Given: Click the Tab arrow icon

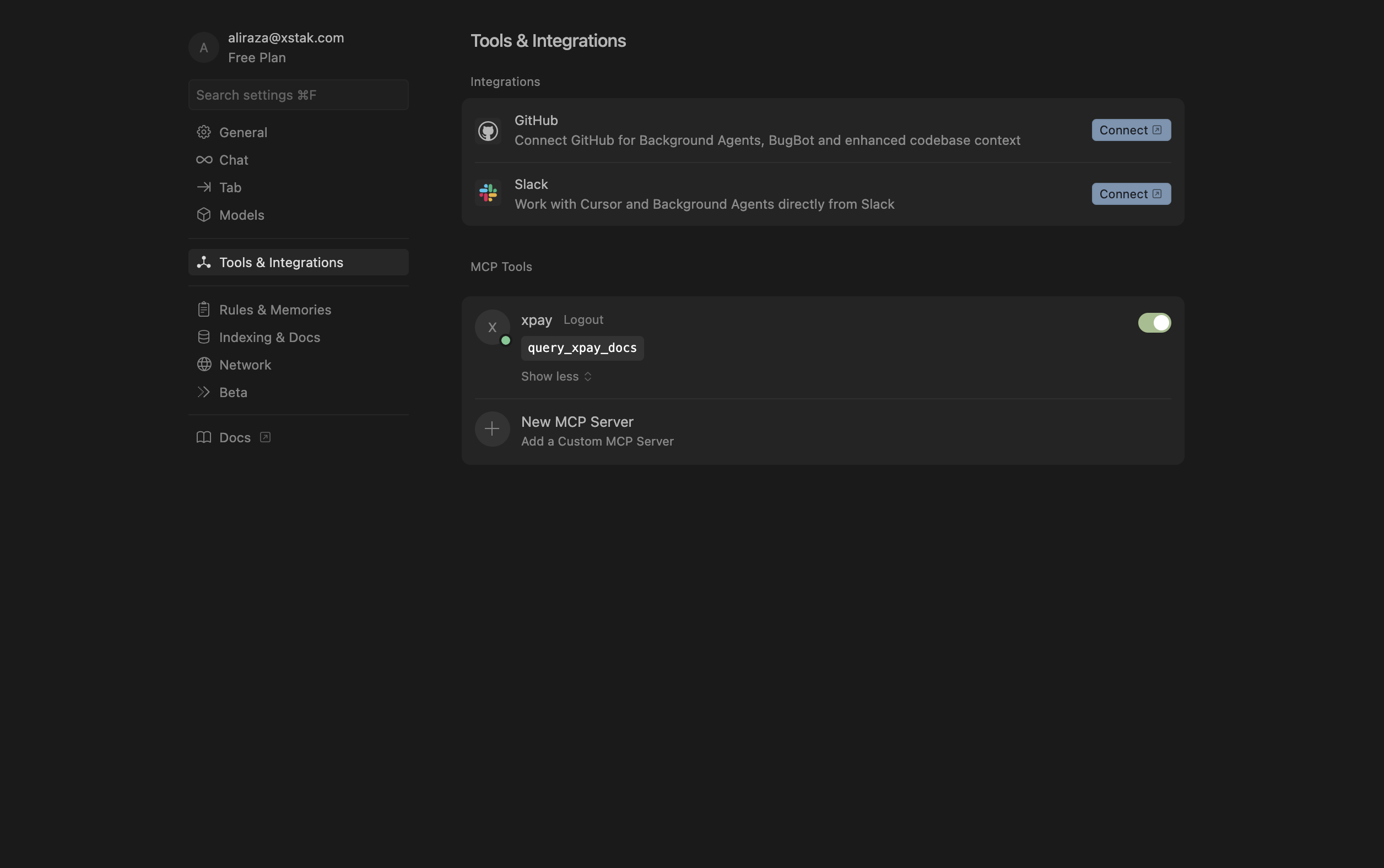Looking at the screenshot, I should click(204, 187).
